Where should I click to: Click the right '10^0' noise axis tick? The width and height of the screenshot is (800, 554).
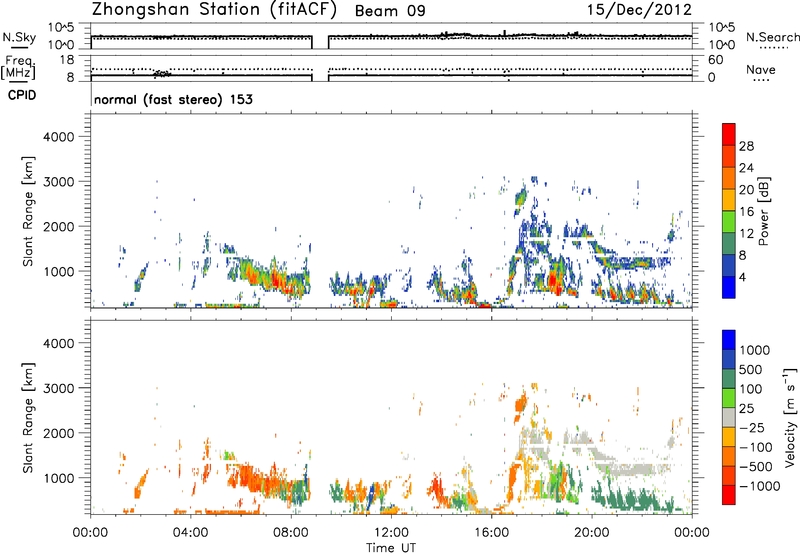[x=721, y=45]
